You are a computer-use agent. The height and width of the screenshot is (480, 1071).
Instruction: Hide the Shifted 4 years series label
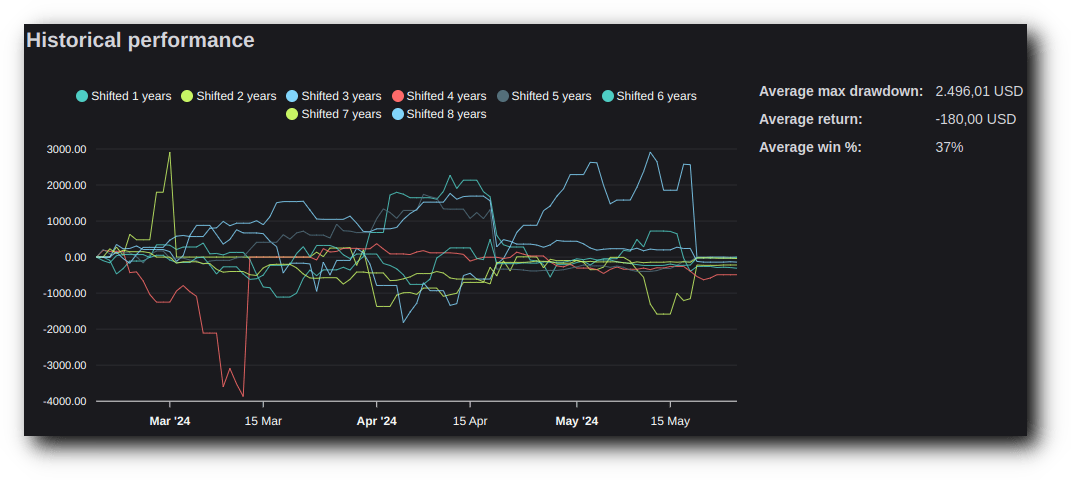point(446,96)
